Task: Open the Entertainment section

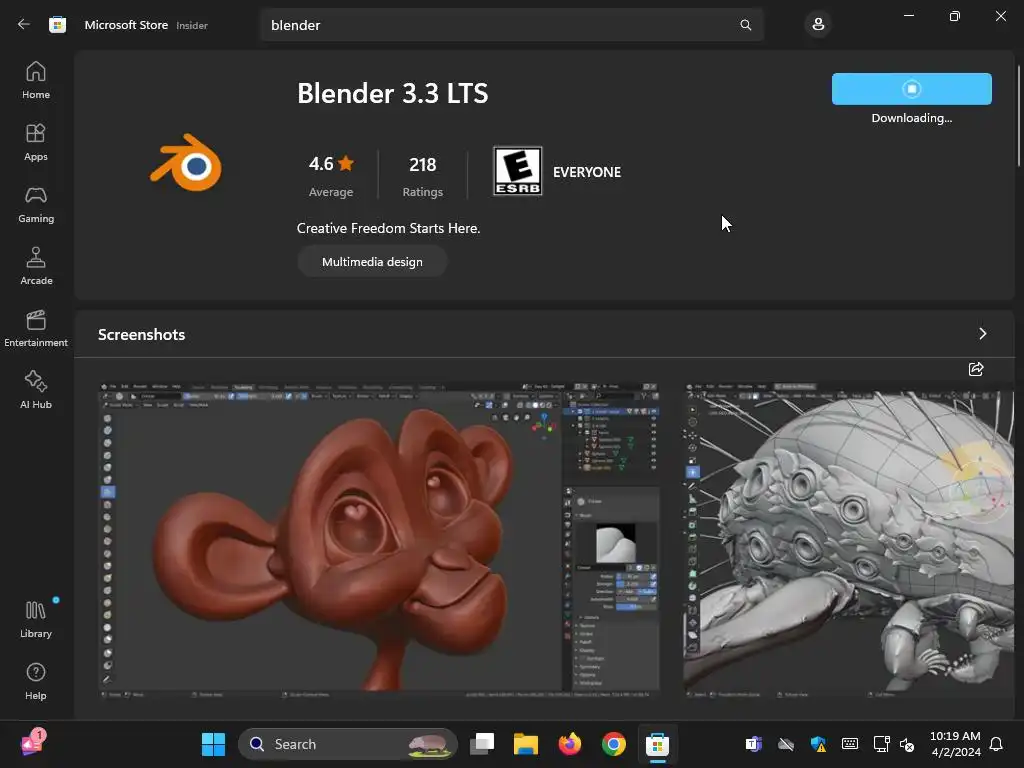Action: point(36,328)
